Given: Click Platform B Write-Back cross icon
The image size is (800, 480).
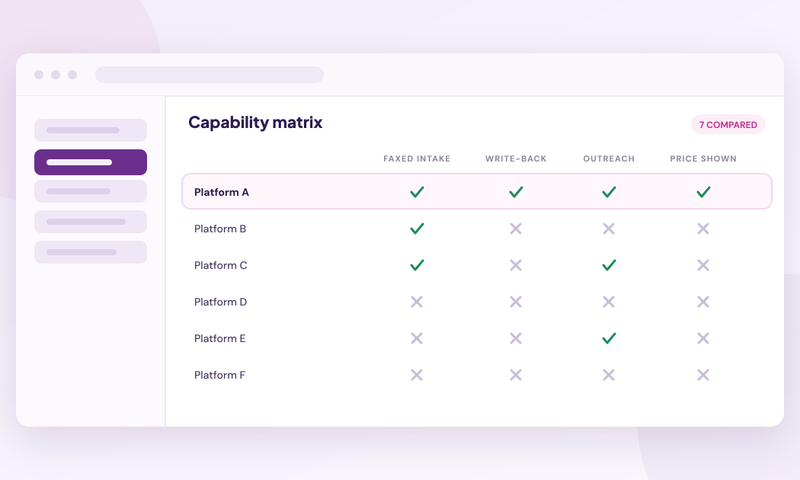Looking at the screenshot, I should (x=516, y=229).
